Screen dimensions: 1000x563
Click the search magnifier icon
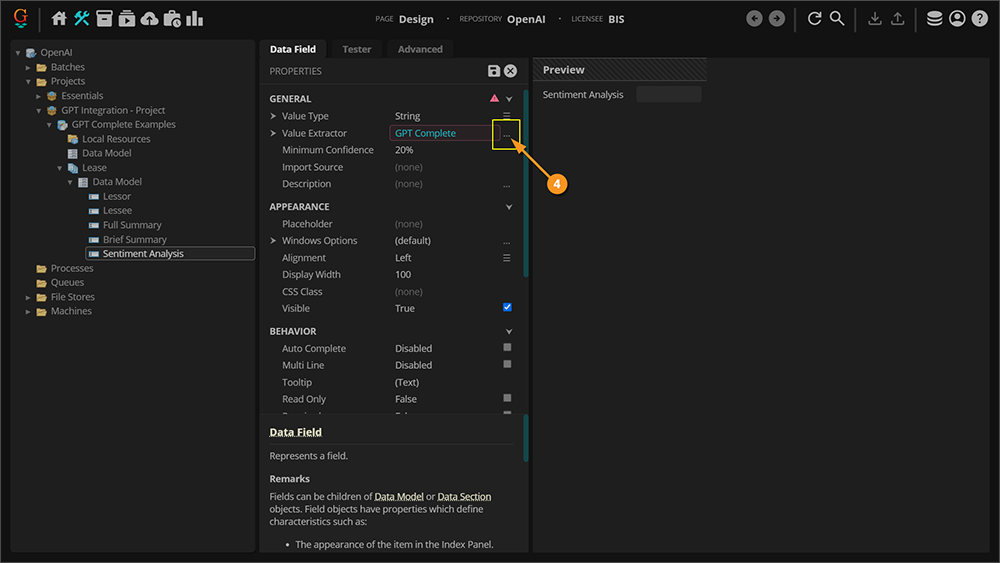tap(837, 18)
